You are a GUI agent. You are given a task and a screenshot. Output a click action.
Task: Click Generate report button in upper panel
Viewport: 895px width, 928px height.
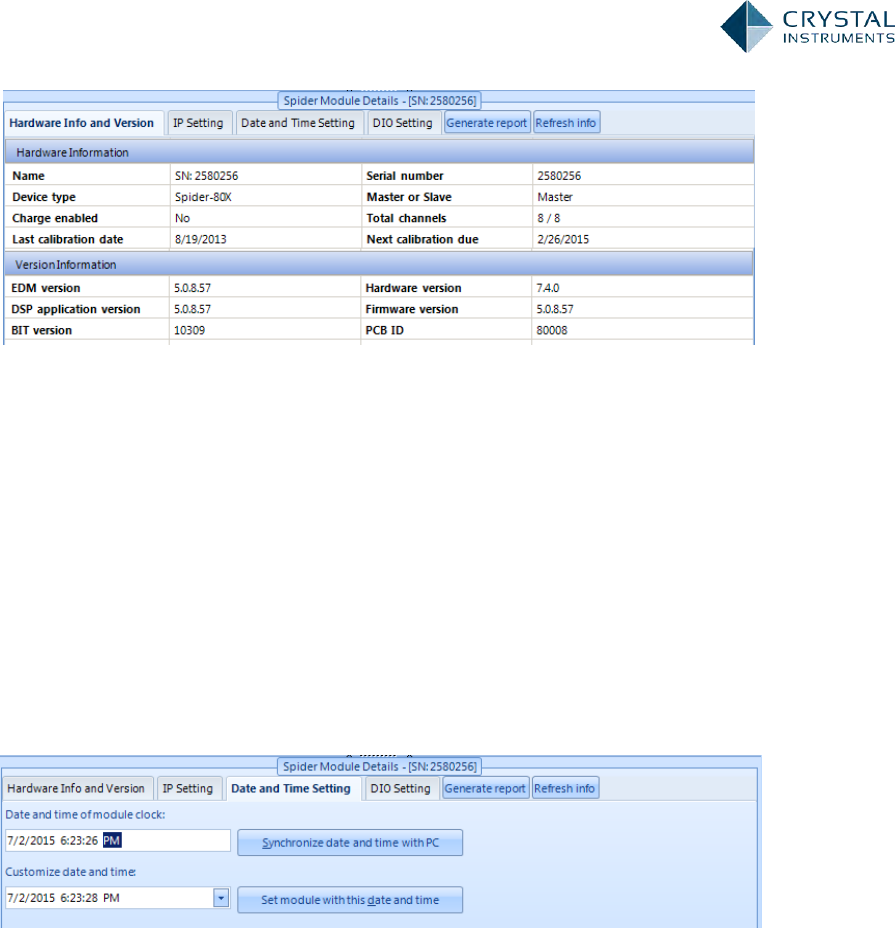[487, 123]
